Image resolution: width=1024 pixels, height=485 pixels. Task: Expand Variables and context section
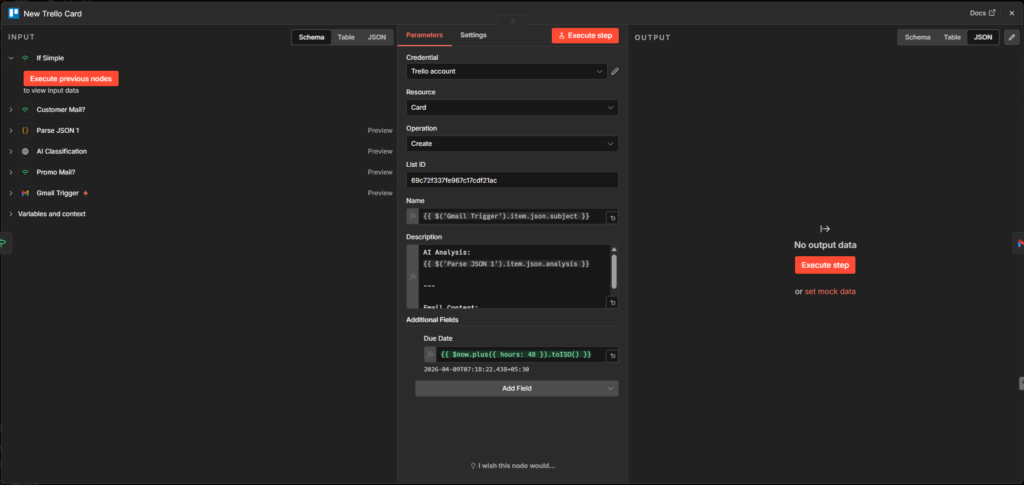[11, 214]
